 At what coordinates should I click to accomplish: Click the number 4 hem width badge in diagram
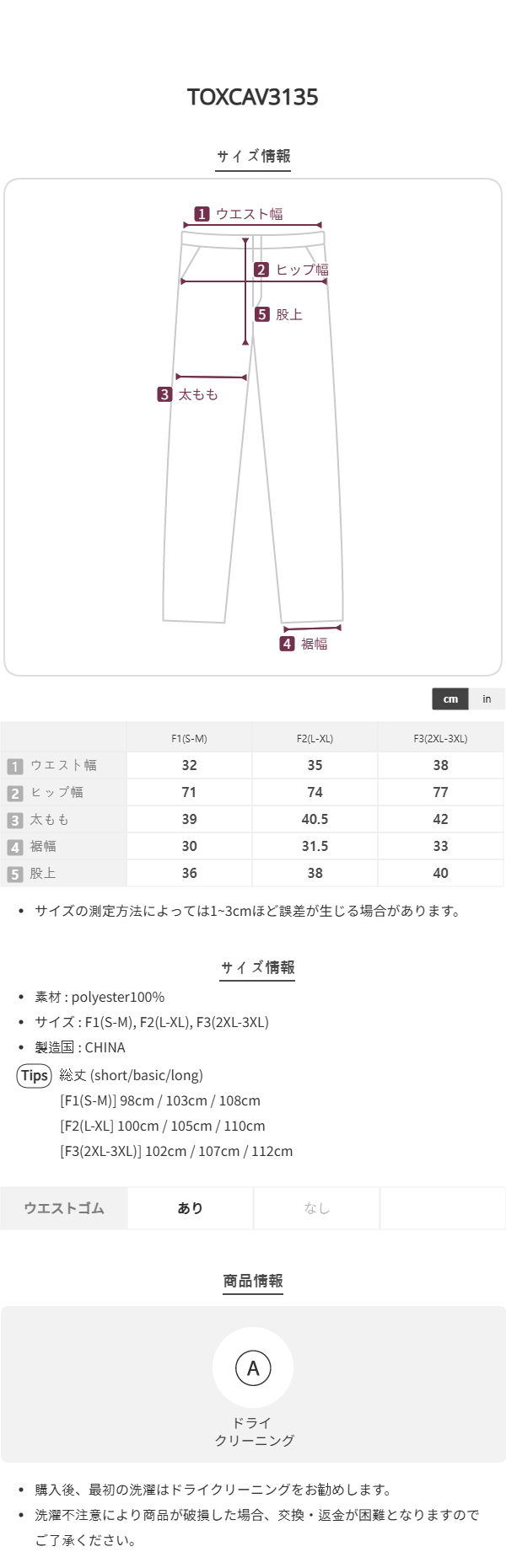pyautogui.click(x=287, y=644)
